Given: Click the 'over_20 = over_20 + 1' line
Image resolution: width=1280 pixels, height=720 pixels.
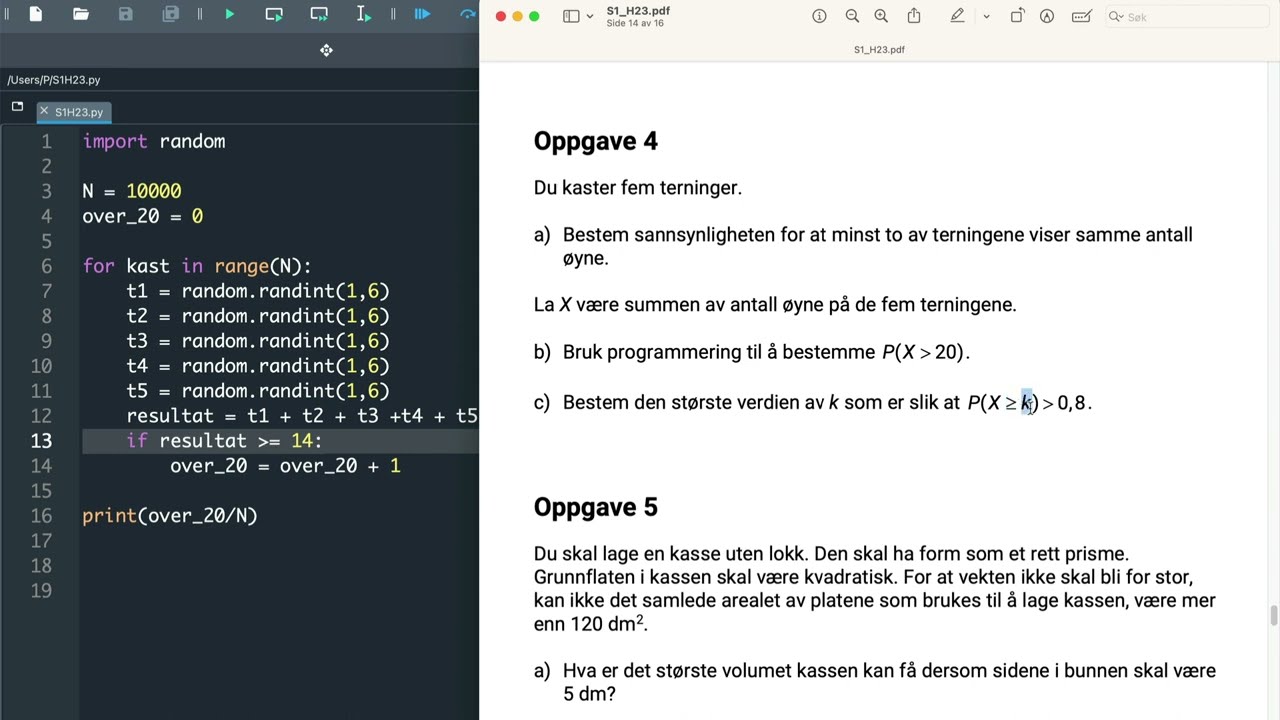Looking at the screenshot, I should click(285, 466).
